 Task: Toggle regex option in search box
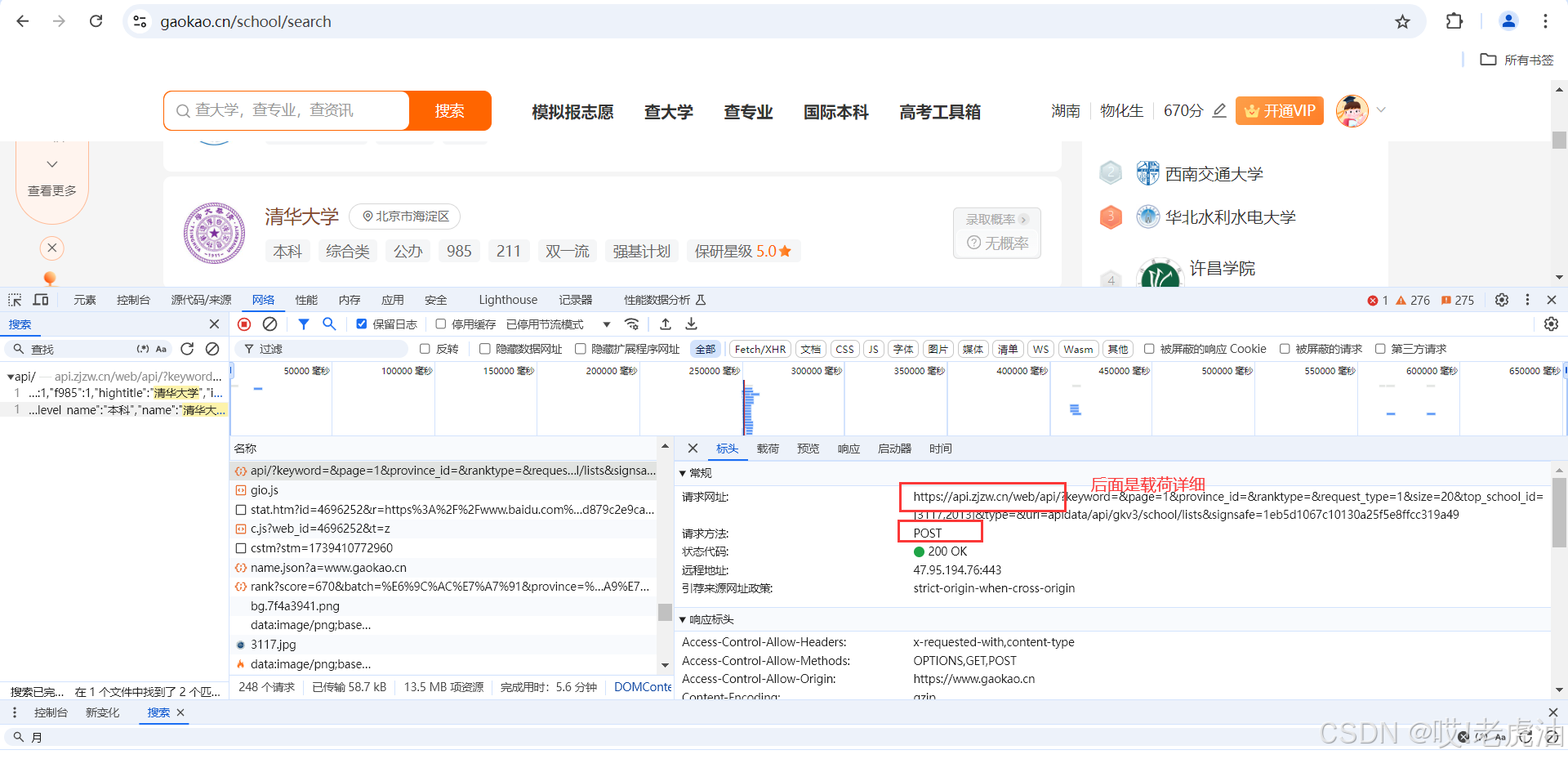pos(143,349)
